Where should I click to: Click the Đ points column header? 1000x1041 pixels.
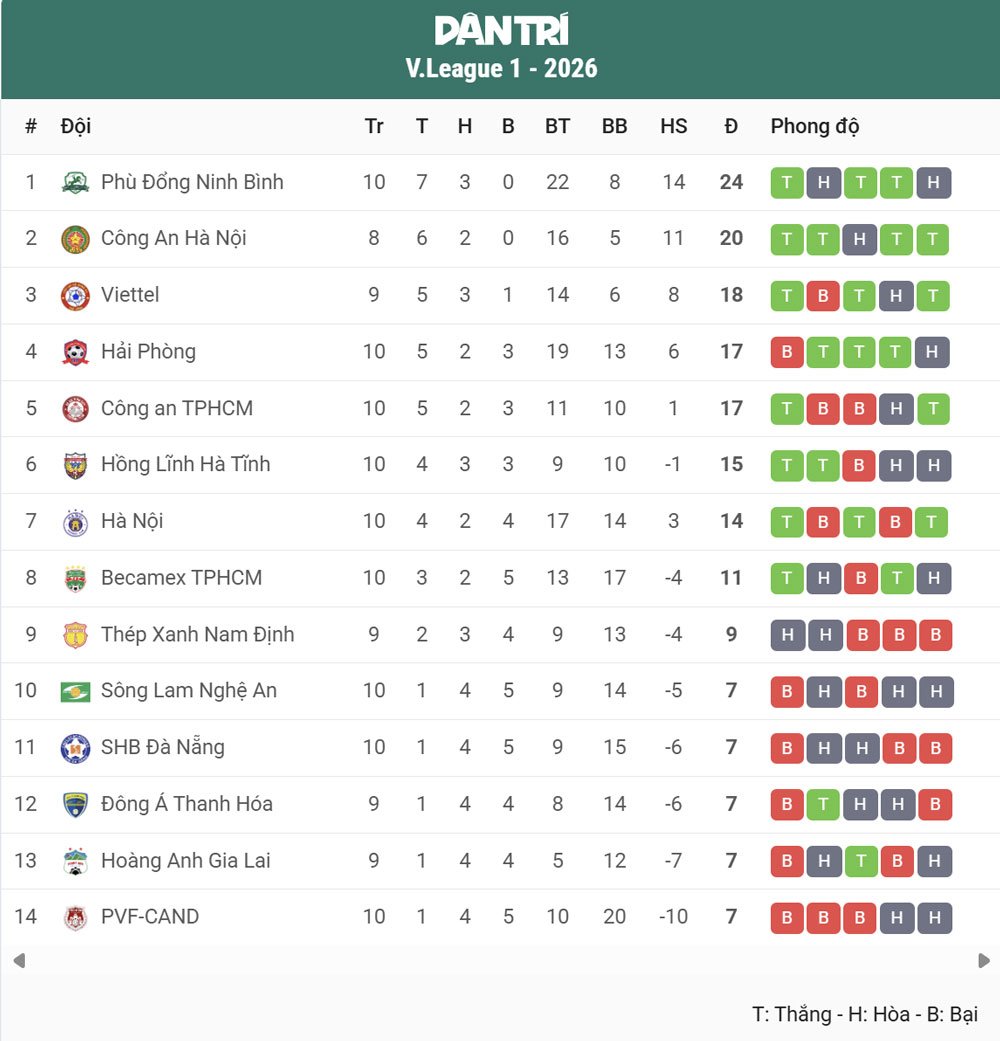[731, 126]
